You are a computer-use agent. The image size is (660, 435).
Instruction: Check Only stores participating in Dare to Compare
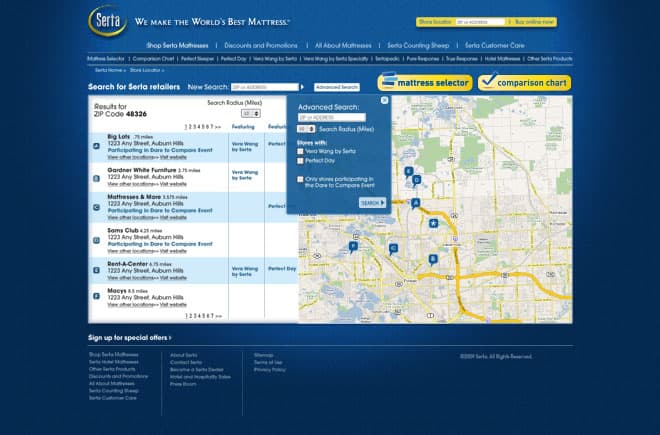coord(300,179)
